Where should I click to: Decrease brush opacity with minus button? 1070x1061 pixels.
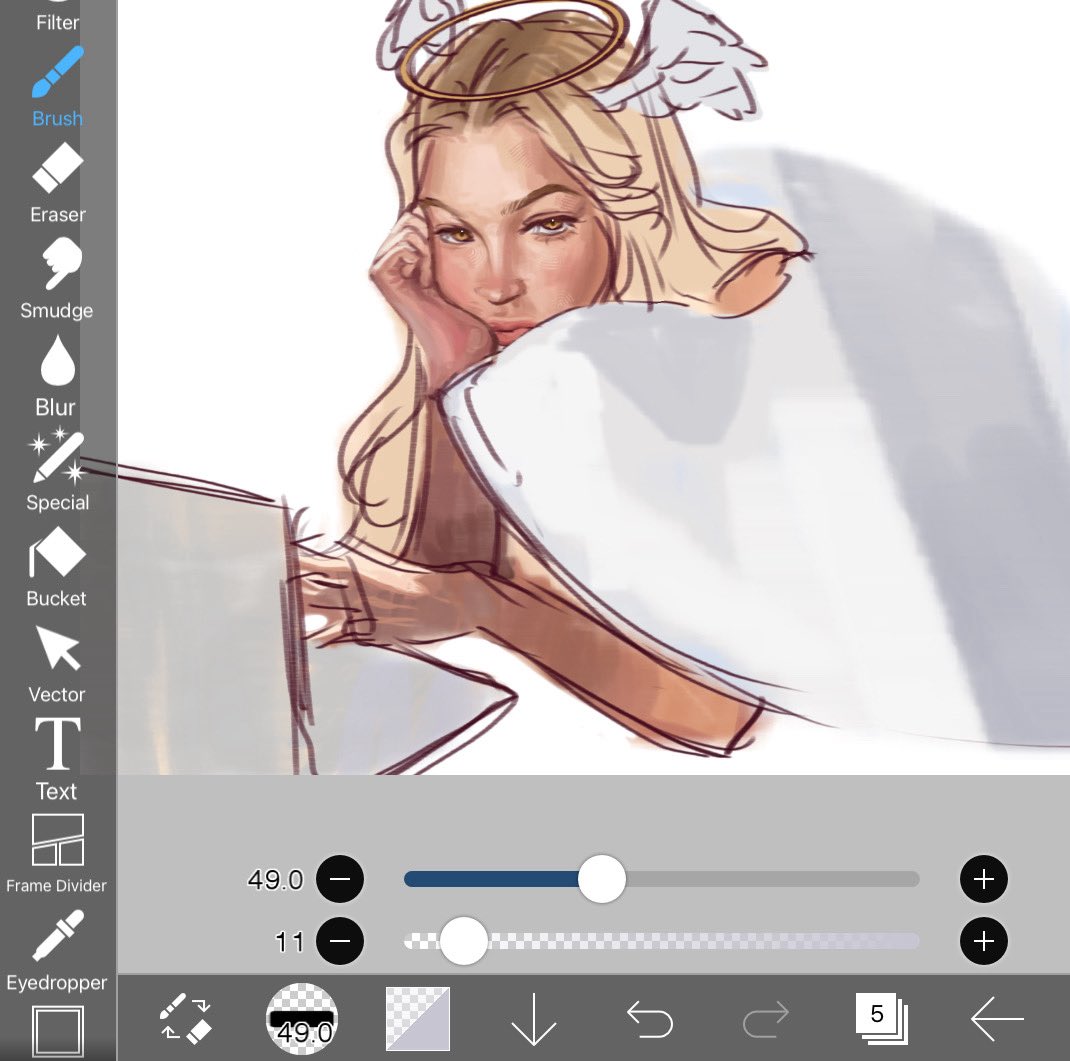tap(340, 941)
